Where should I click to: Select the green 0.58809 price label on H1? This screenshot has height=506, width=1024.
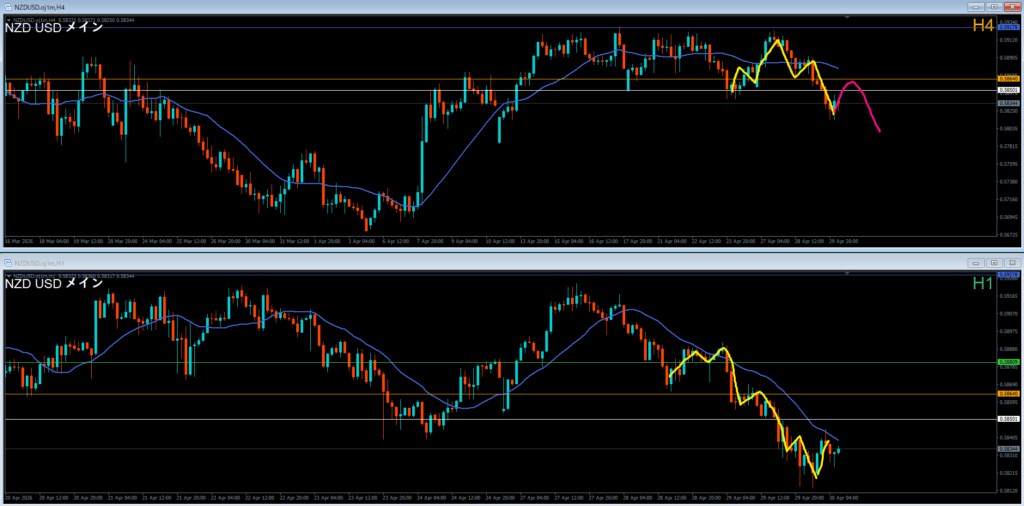pyautogui.click(x=1008, y=362)
